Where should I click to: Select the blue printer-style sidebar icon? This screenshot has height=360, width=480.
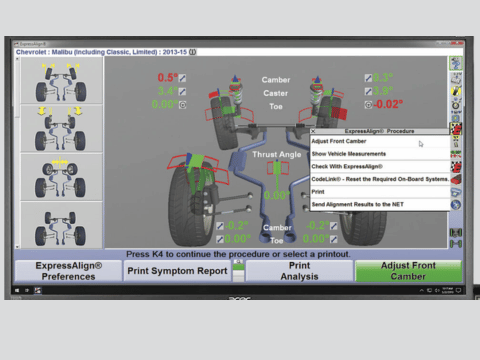pyautogui.click(x=456, y=193)
